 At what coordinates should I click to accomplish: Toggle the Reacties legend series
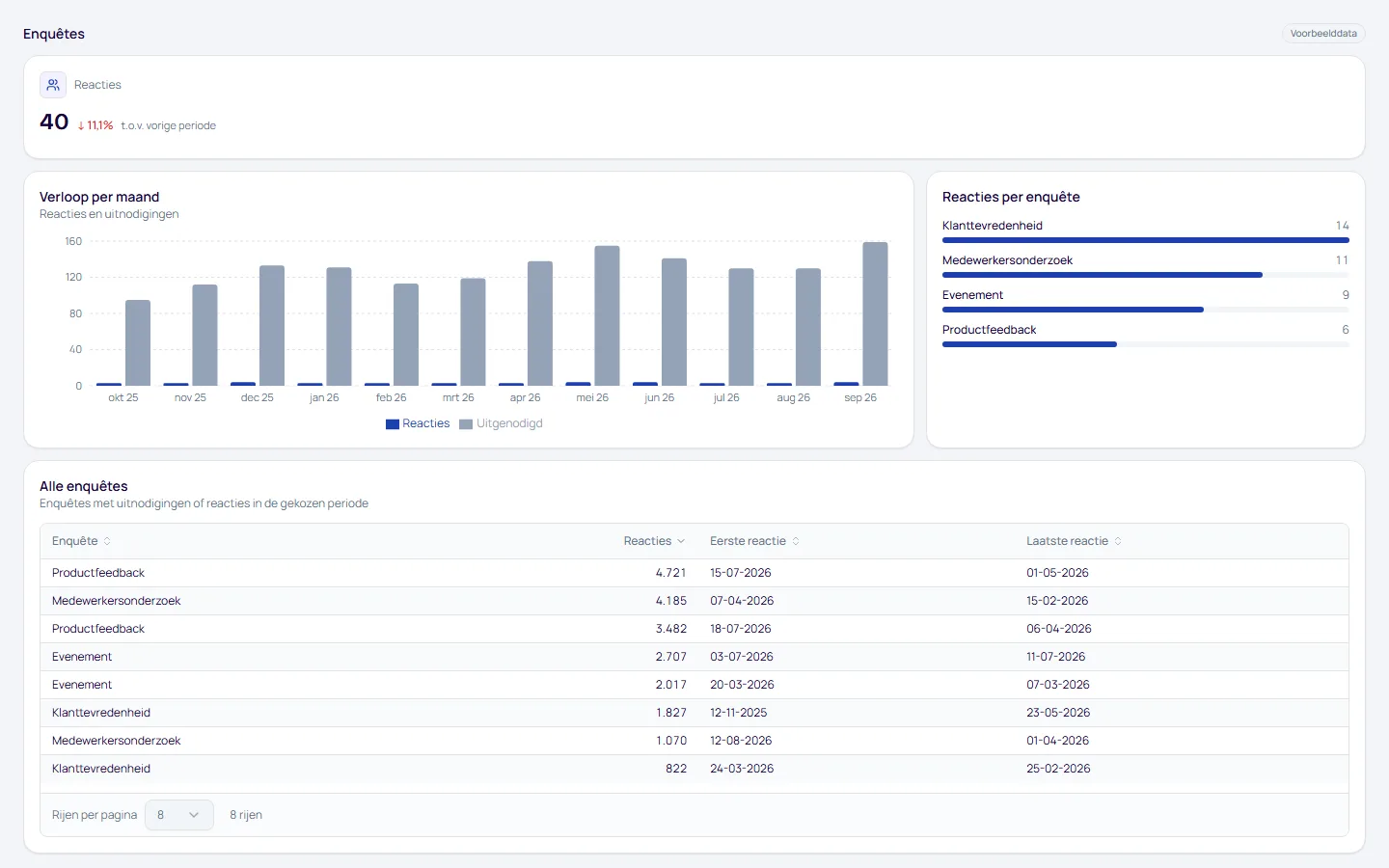418,423
